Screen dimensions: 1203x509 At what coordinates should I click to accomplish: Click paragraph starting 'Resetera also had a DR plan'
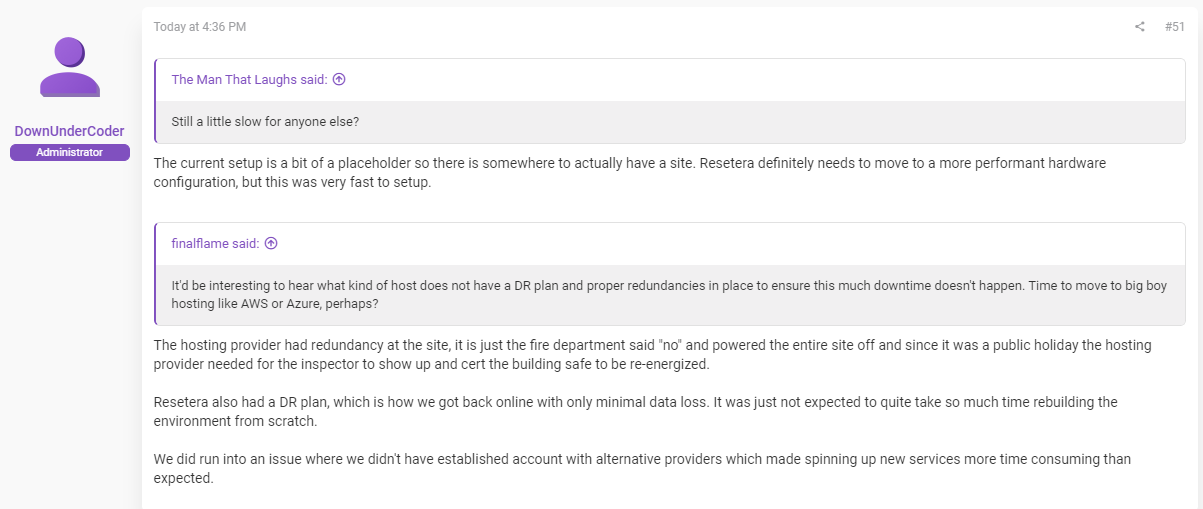click(x=635, y=411)
